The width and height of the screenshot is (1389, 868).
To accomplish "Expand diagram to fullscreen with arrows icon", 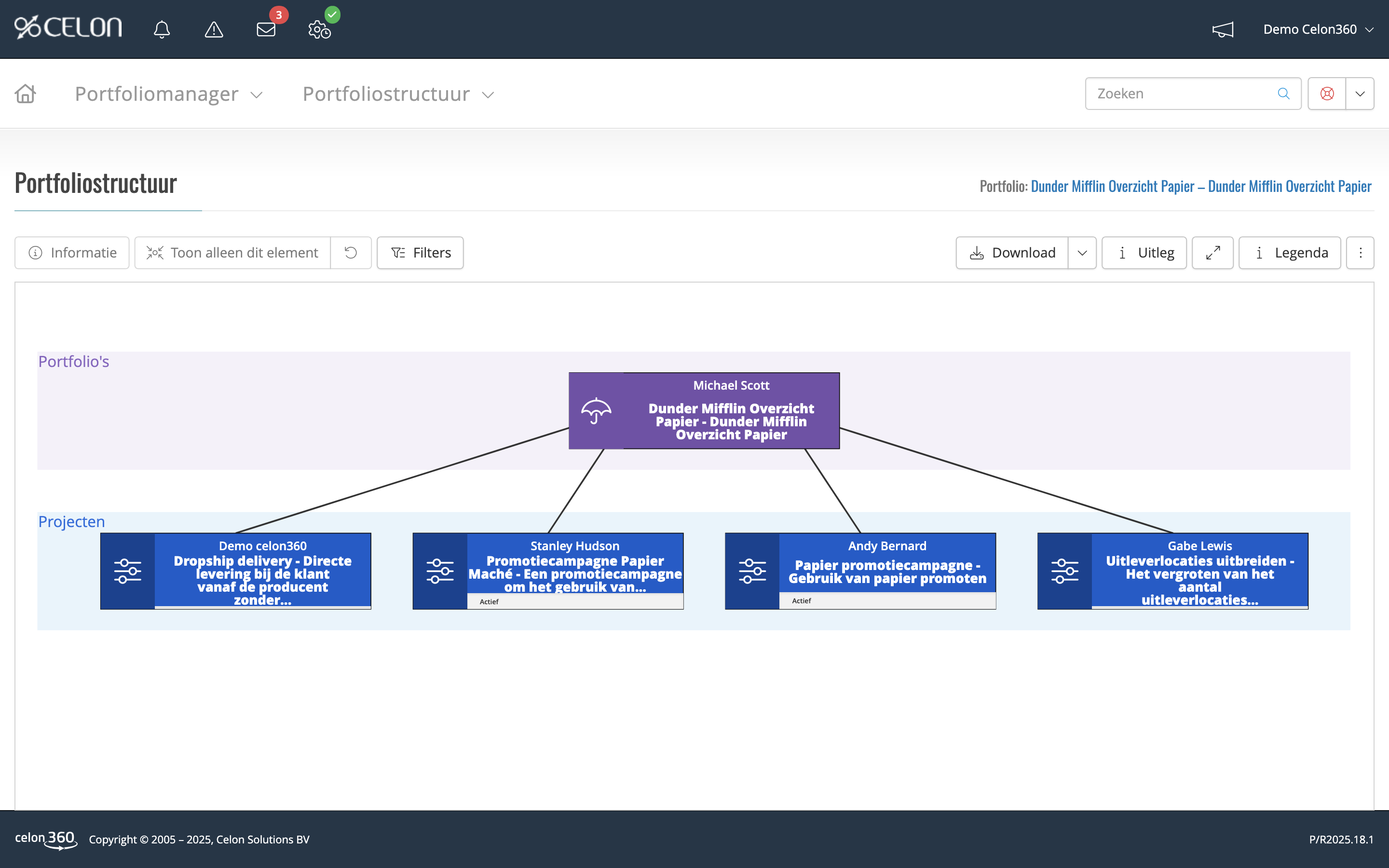I will pyautogui.click(x=1212, y=253).
